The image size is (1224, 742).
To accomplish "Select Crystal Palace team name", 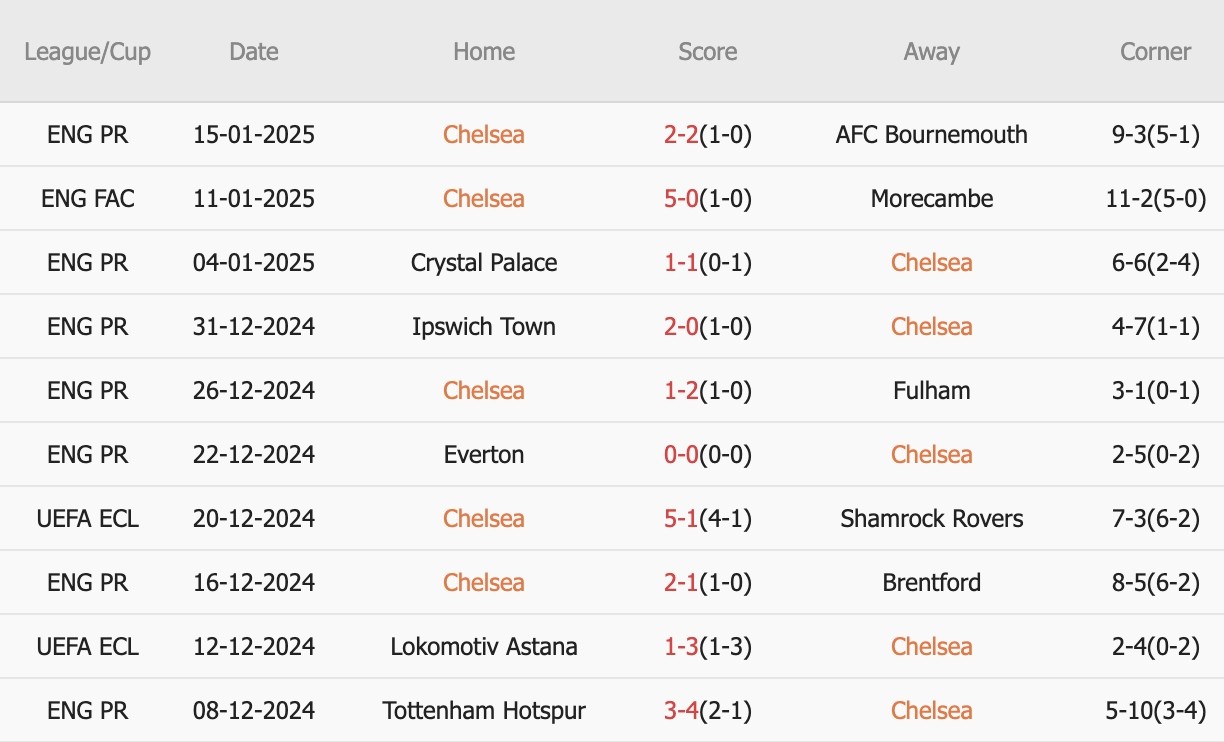I will pyautogui.click(x=484, y=263).
